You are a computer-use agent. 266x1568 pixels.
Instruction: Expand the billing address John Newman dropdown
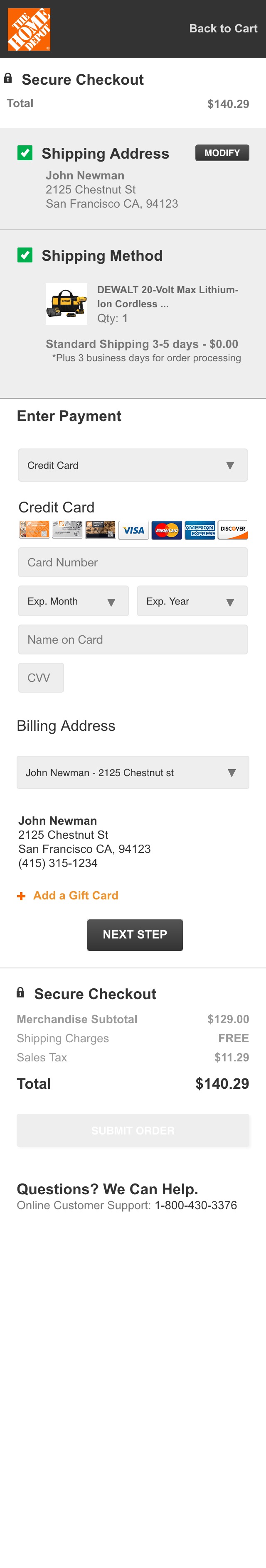pyautogui.click(x=133, y=772)
